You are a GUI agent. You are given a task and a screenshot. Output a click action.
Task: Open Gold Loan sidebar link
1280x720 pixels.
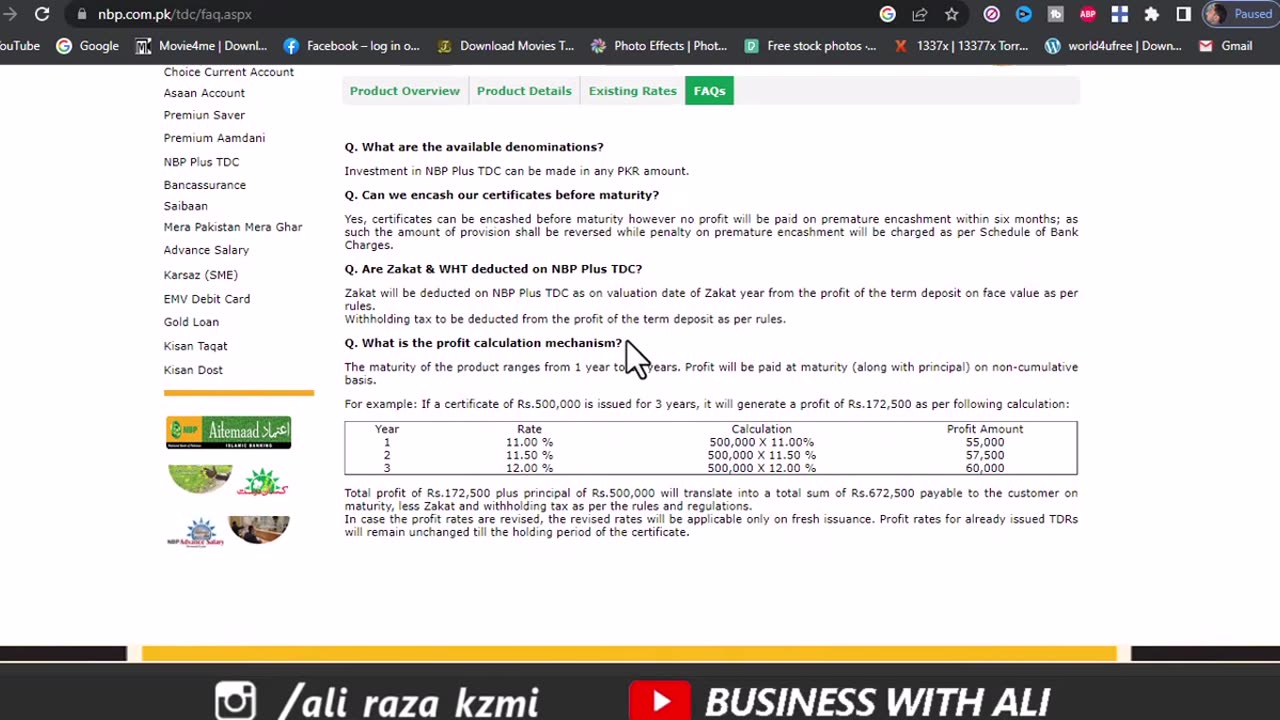pos(191,322)
